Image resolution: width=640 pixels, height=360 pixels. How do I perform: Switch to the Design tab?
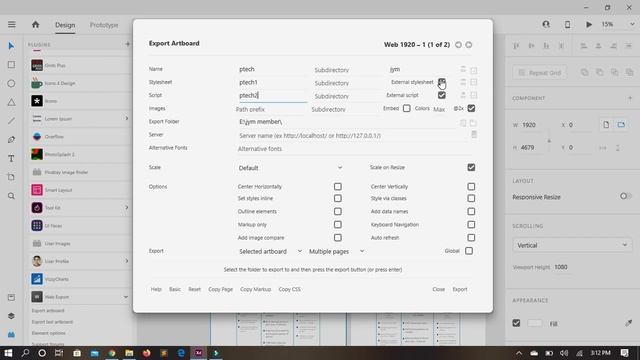click(x=65, y=25)
